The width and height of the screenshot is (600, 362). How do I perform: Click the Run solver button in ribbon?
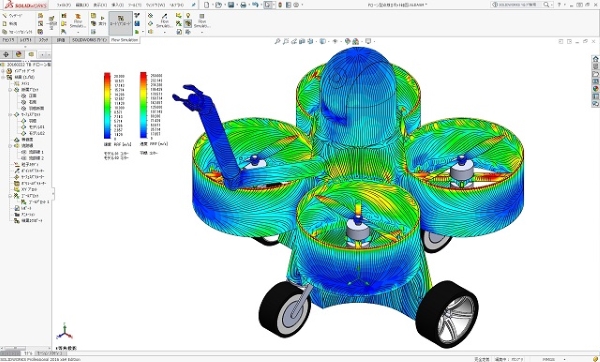pyautogui.click(x=102, y=21)
